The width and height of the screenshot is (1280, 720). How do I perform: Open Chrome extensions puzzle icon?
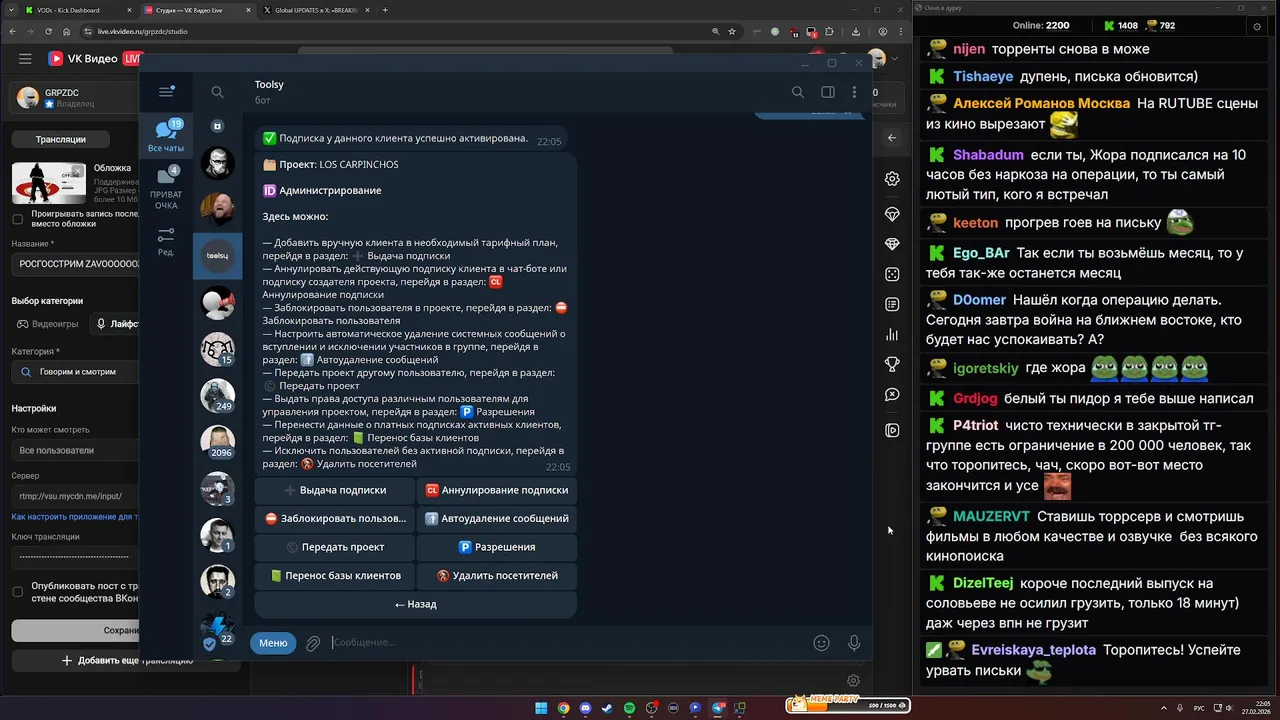tap(829, 31)
